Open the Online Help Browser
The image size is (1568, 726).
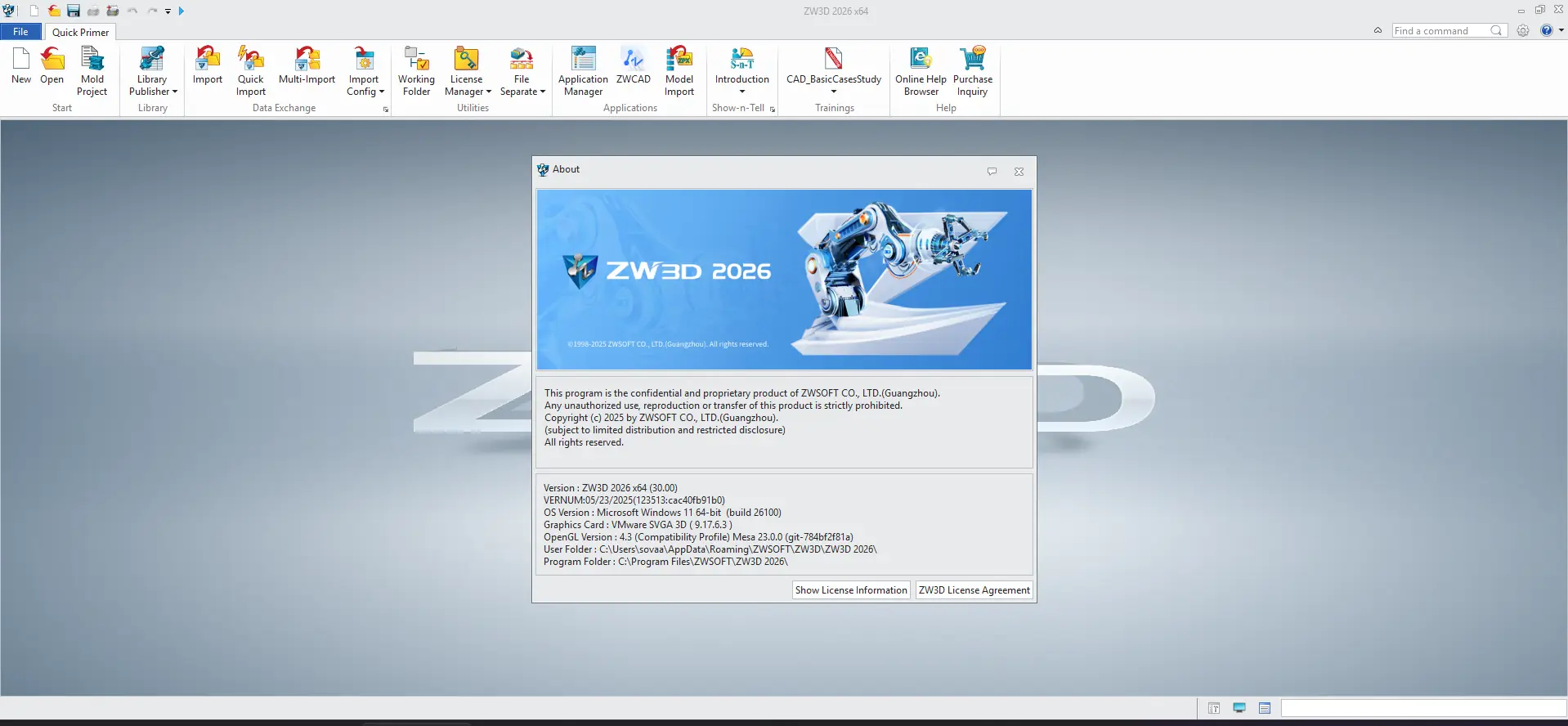pyautogui.click(x=921, y=71)
